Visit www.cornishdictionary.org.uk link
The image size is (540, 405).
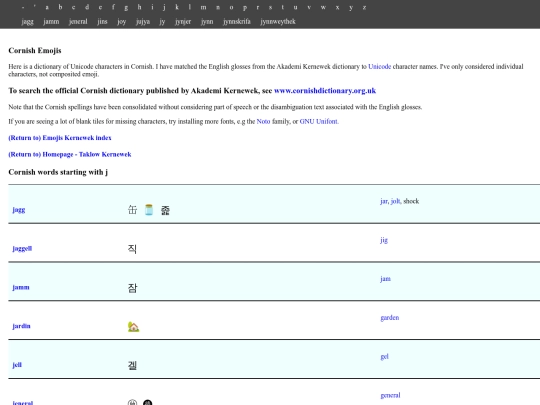pyautogui.click(x=325, y=91)
